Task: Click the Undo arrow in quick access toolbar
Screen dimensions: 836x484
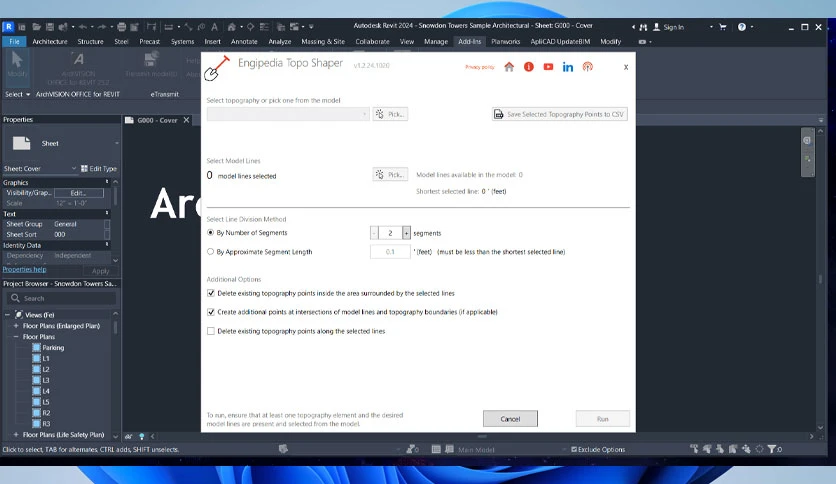Action: (x=83, y=27)
